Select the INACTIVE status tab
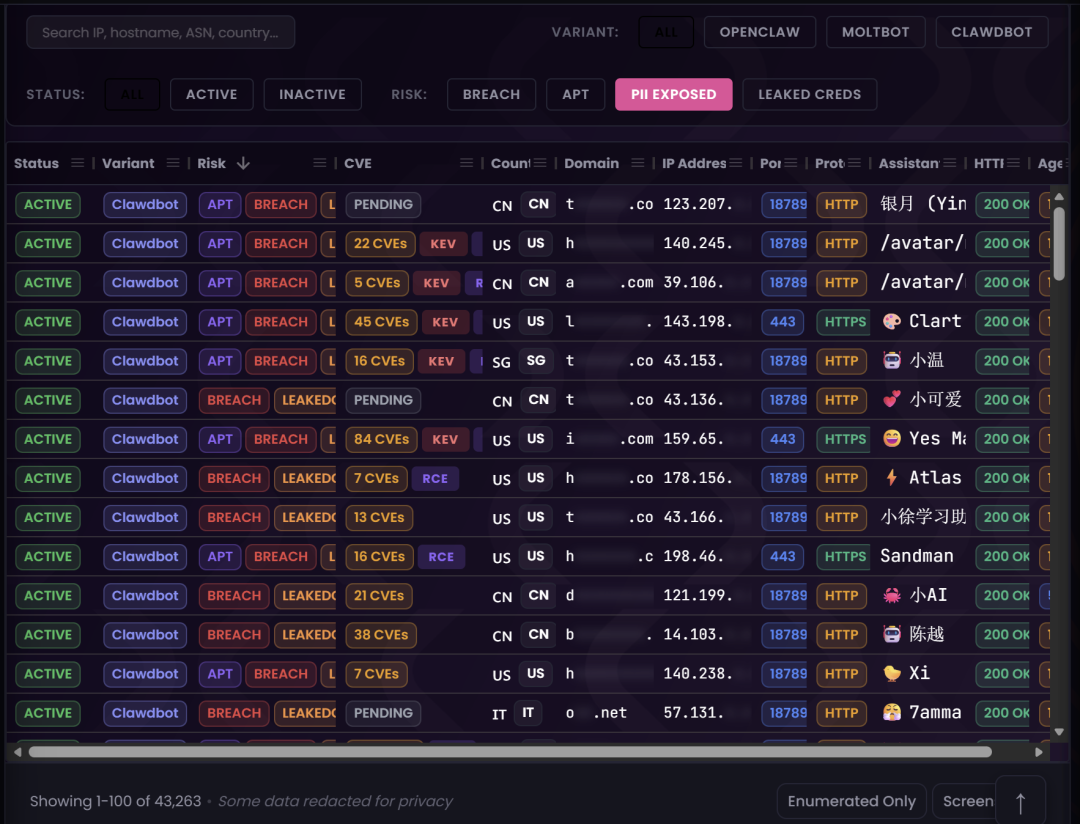Viewport: 1080px width, 824px height. coord(312,94)
